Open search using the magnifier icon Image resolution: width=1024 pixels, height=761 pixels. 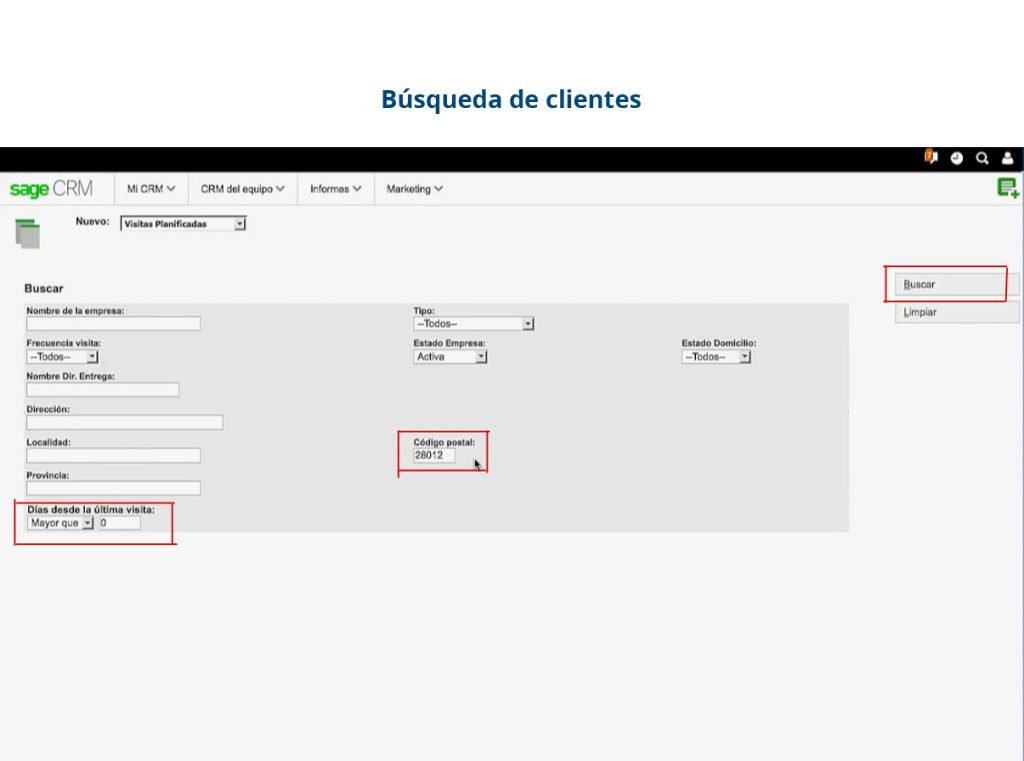coord(982,158)
